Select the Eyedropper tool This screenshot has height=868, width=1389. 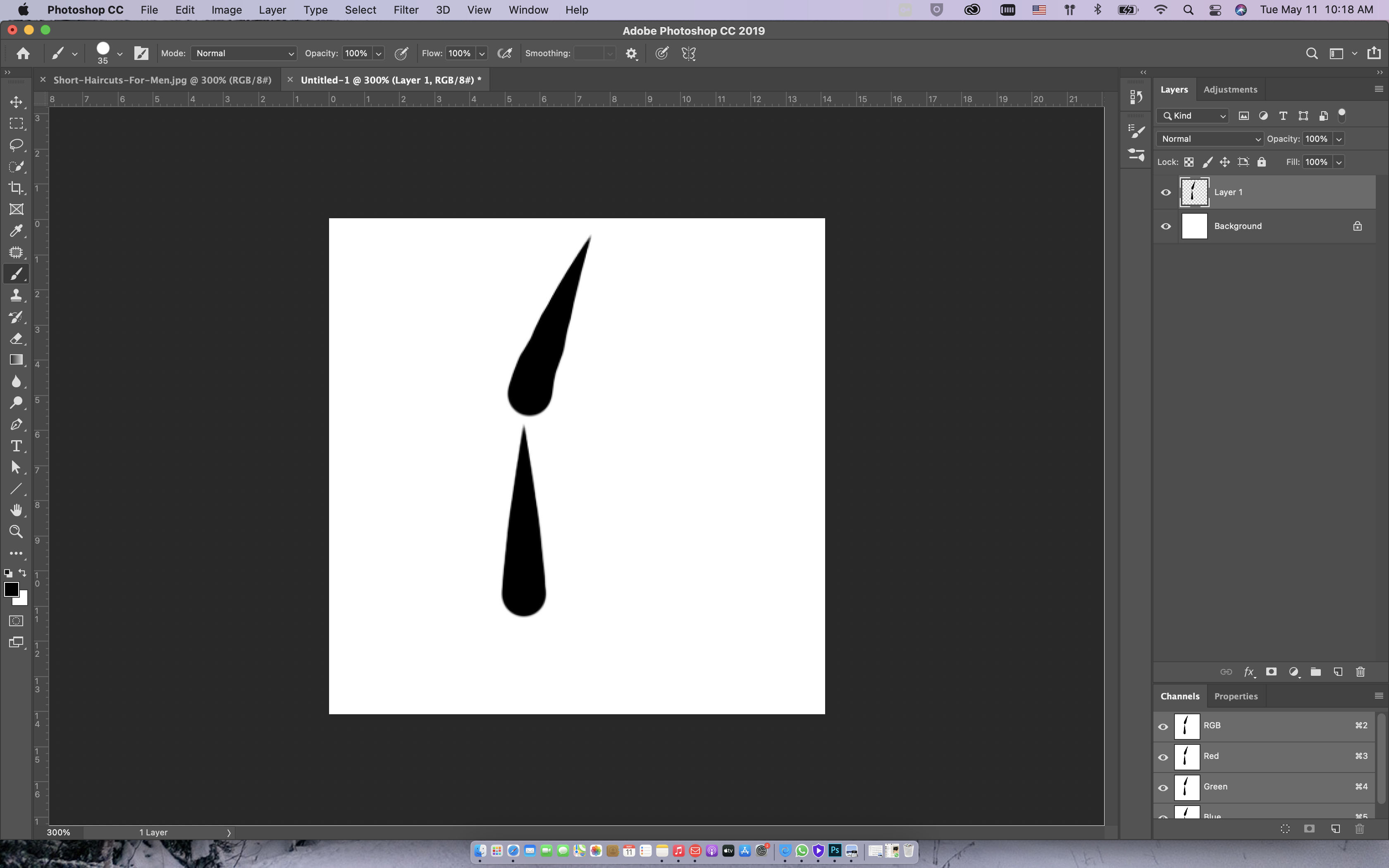click(16, 231)
